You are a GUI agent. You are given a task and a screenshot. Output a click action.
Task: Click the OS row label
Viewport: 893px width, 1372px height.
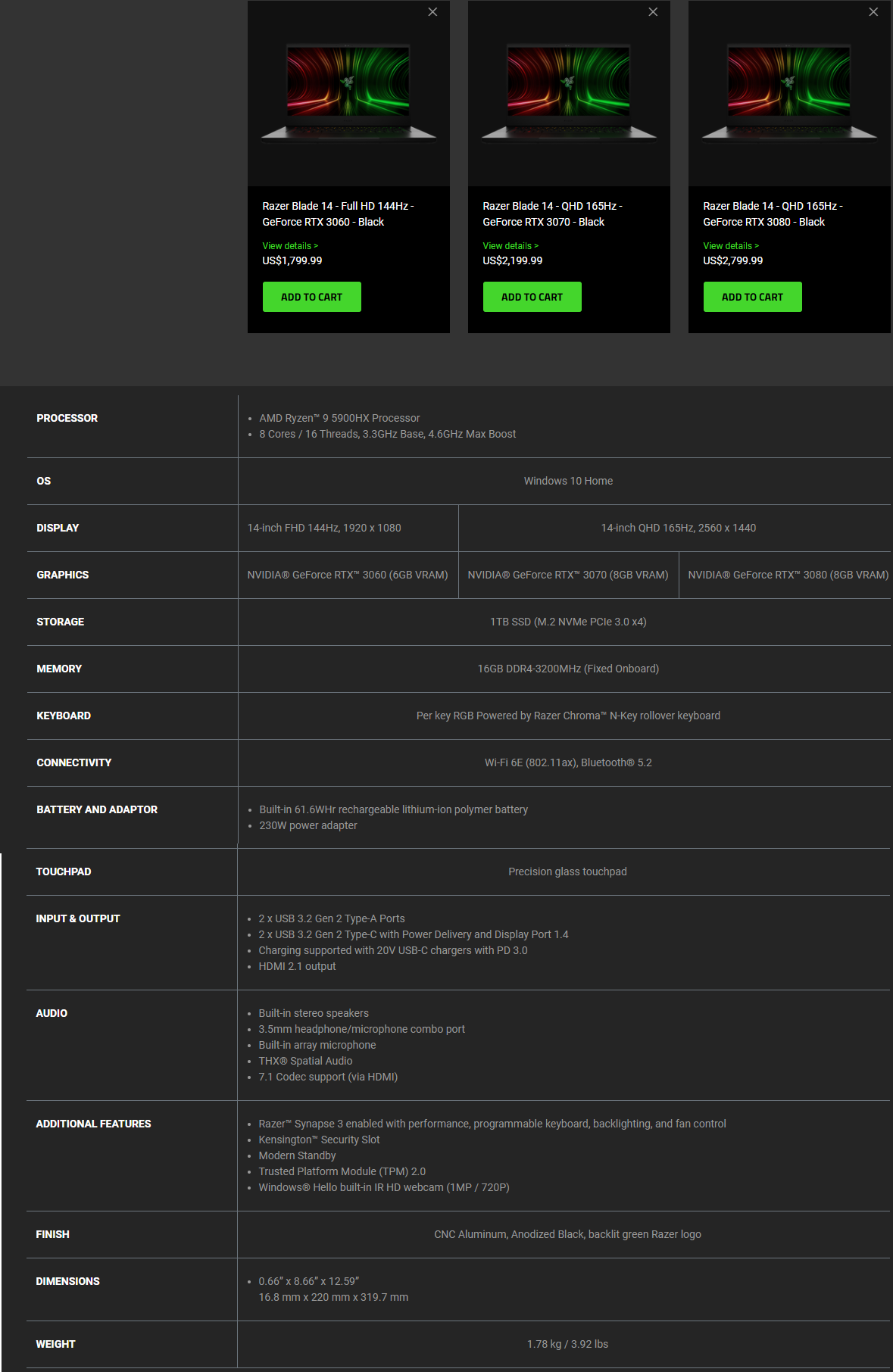tap(43, 481)
